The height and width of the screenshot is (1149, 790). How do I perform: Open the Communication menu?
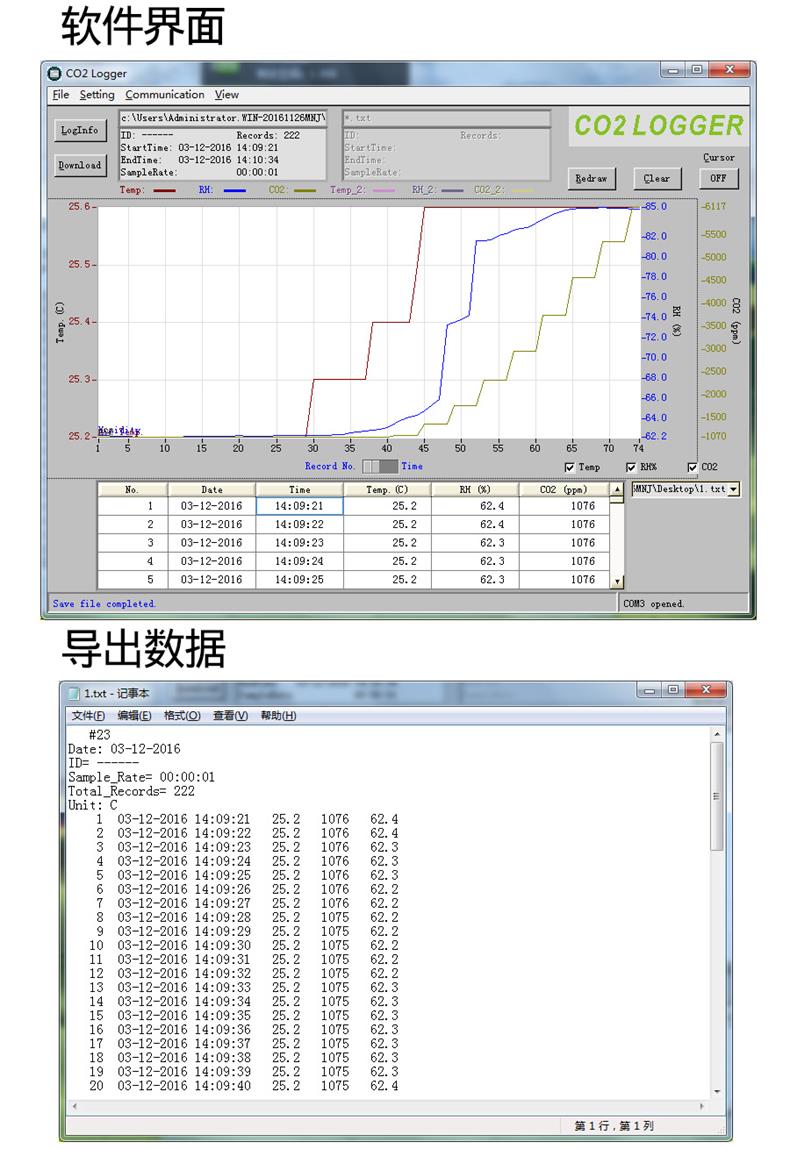coord(165,95)
